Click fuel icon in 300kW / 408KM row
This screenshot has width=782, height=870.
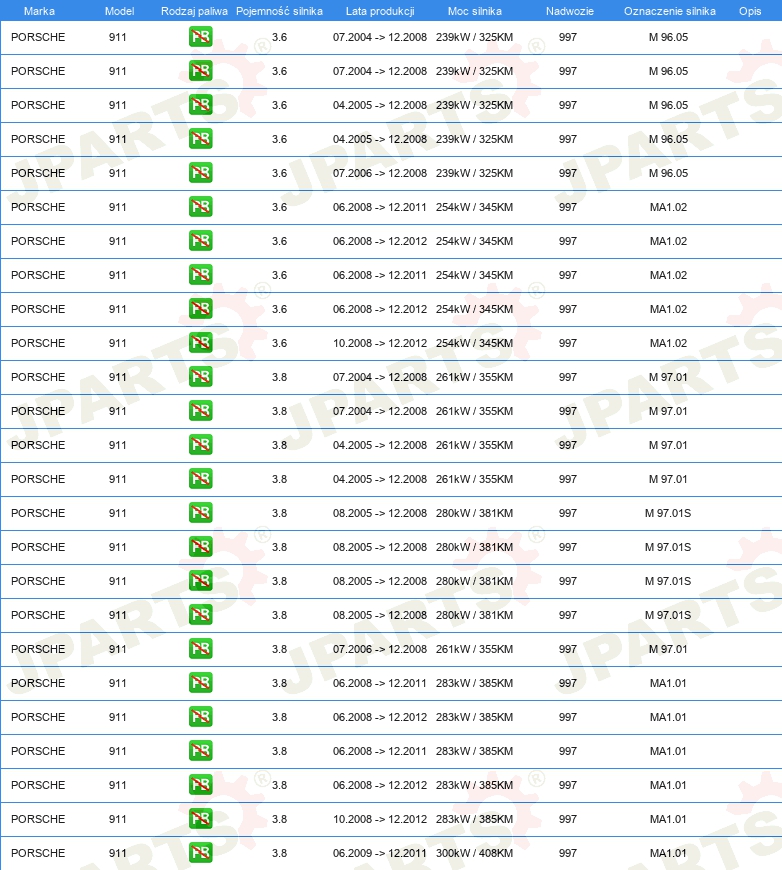(200, 852)
